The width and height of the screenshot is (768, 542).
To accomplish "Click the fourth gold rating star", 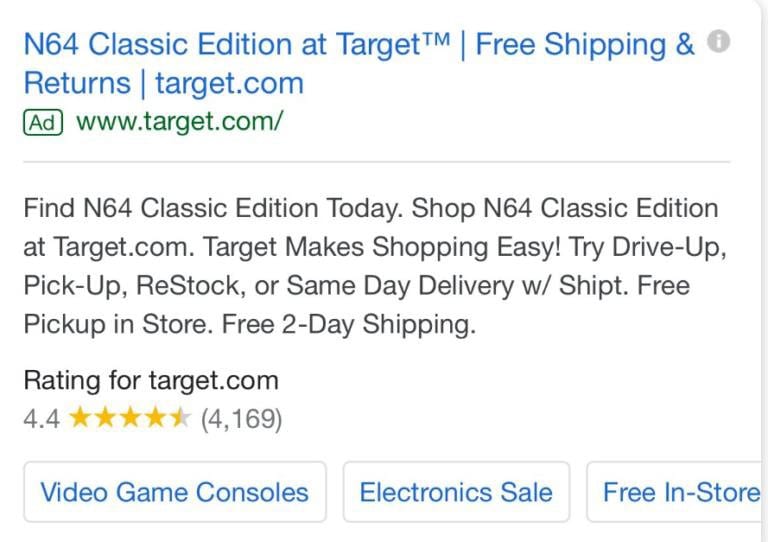I will tap(155, 418).
